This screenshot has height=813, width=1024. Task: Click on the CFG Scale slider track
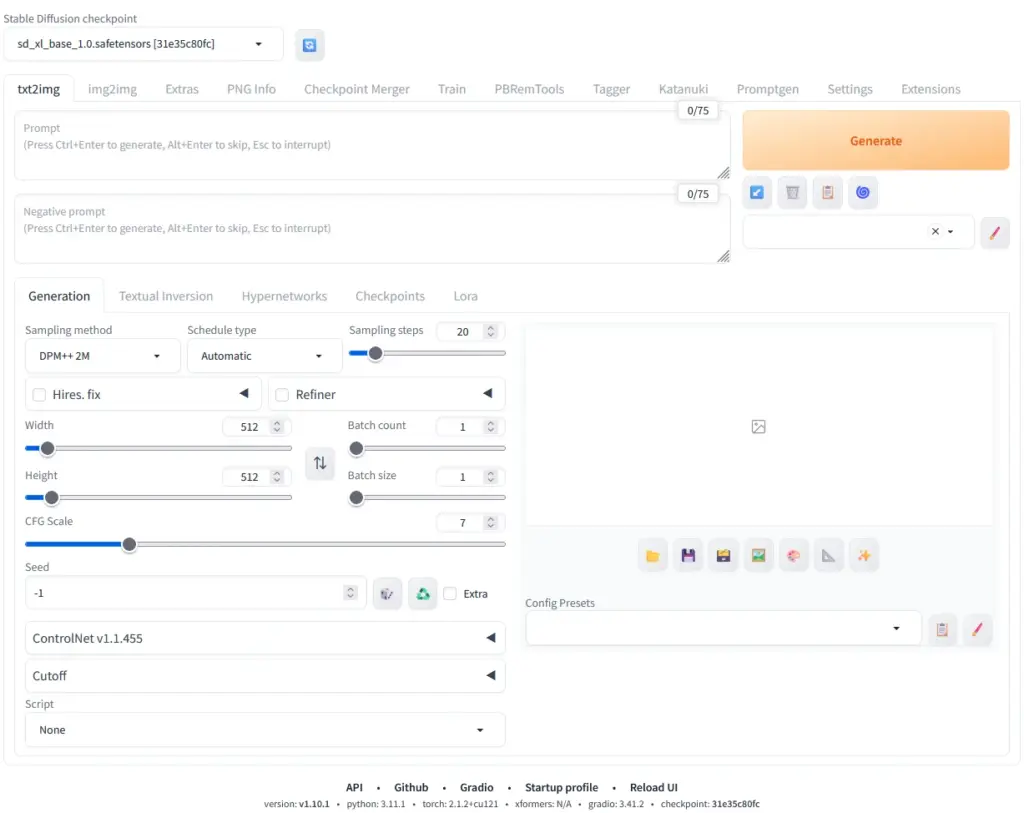click(x=300, y=544)
